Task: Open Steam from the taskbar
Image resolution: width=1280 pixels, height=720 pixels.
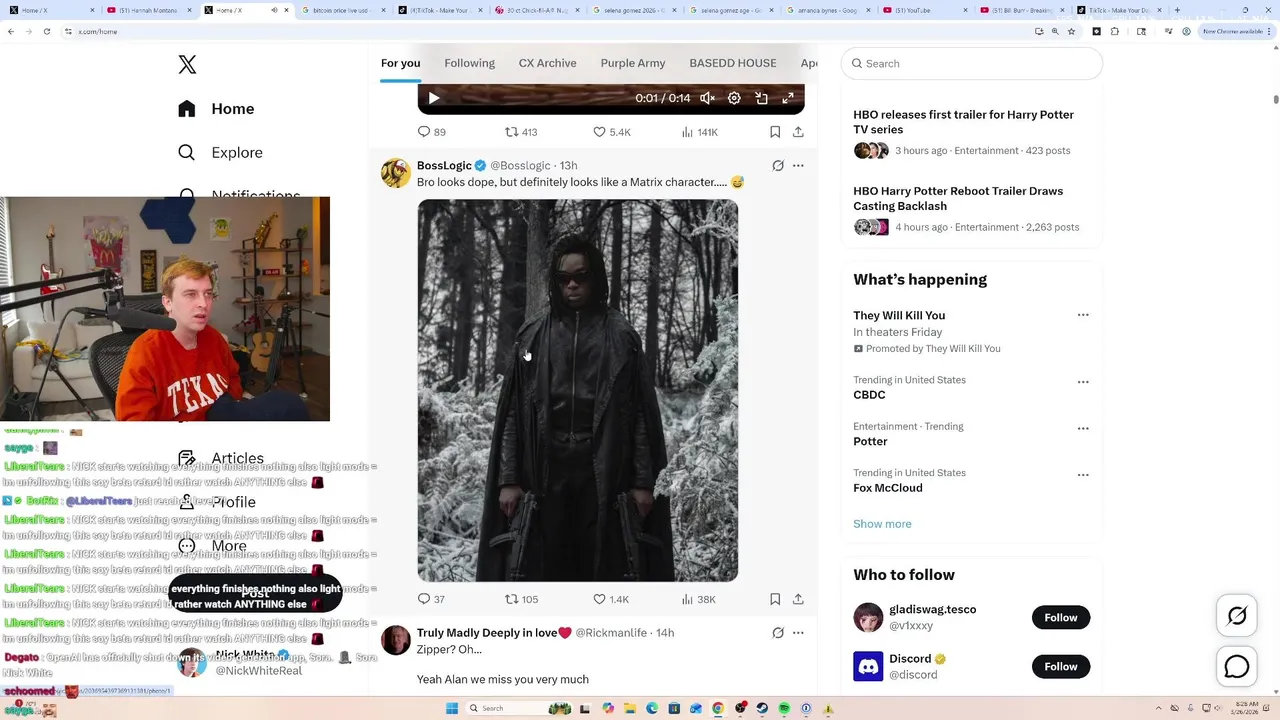Action: tap(762, 708)
